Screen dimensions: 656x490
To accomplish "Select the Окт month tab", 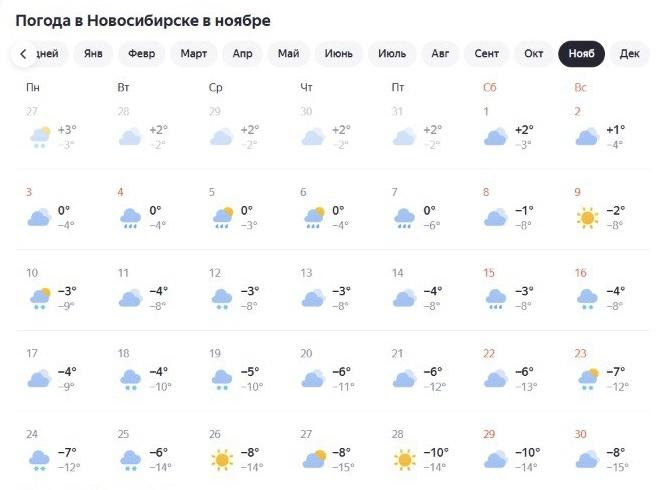I will tap(534, 54).
